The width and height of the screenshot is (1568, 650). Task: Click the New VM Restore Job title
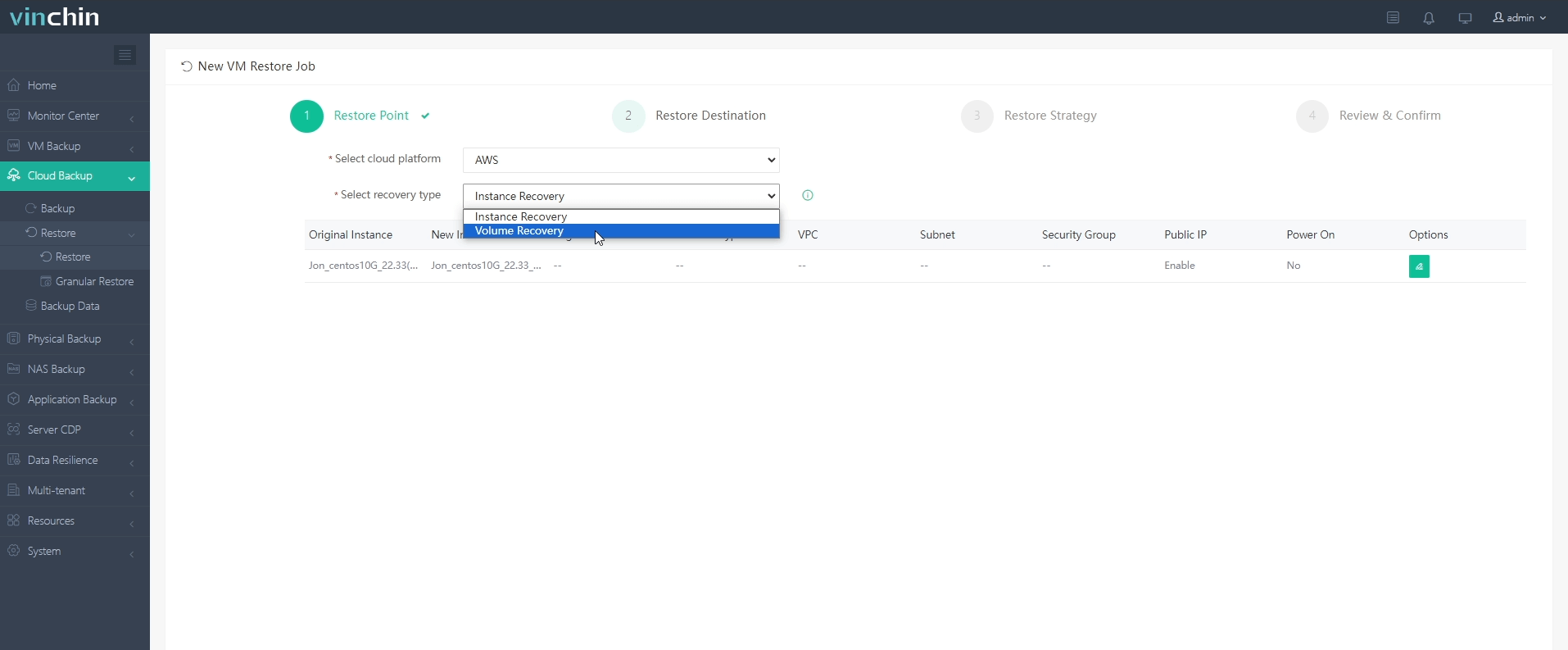(x=256, y=66)
